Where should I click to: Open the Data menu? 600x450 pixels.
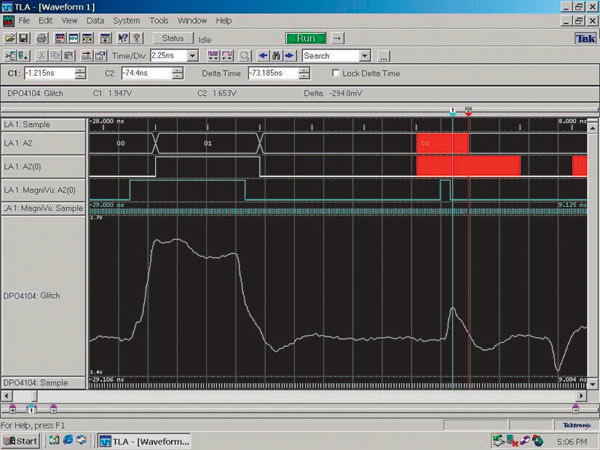pos(95,21)
